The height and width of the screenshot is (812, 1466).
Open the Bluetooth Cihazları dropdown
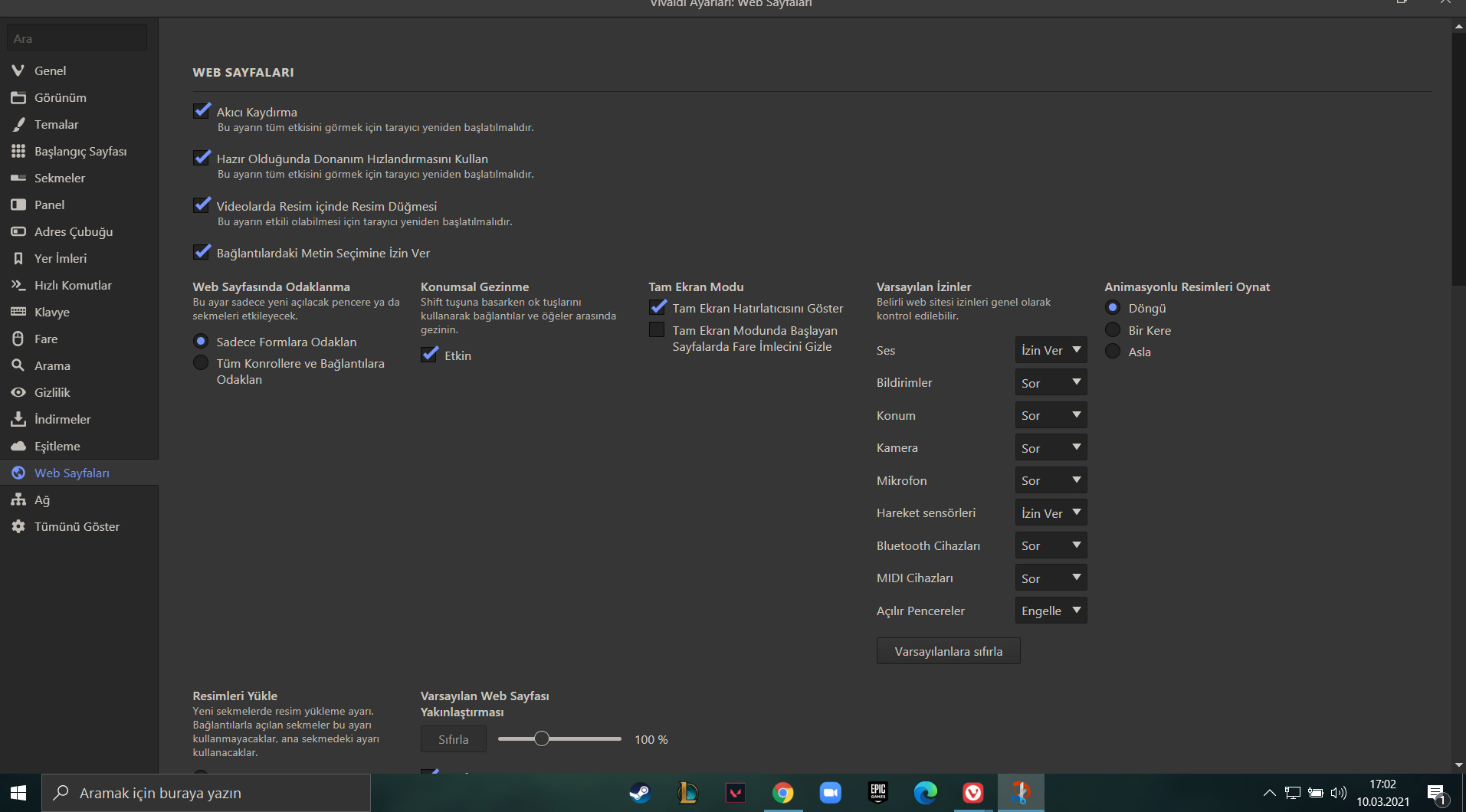1051,545
